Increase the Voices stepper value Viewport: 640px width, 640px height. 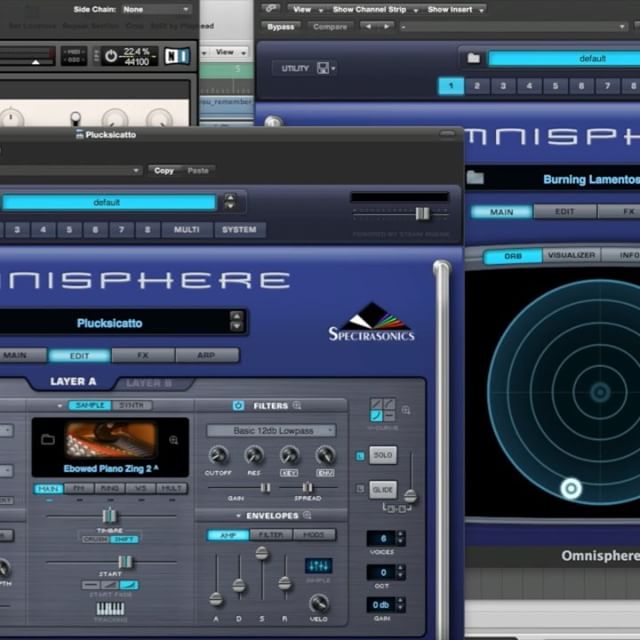tap(400, 534)
